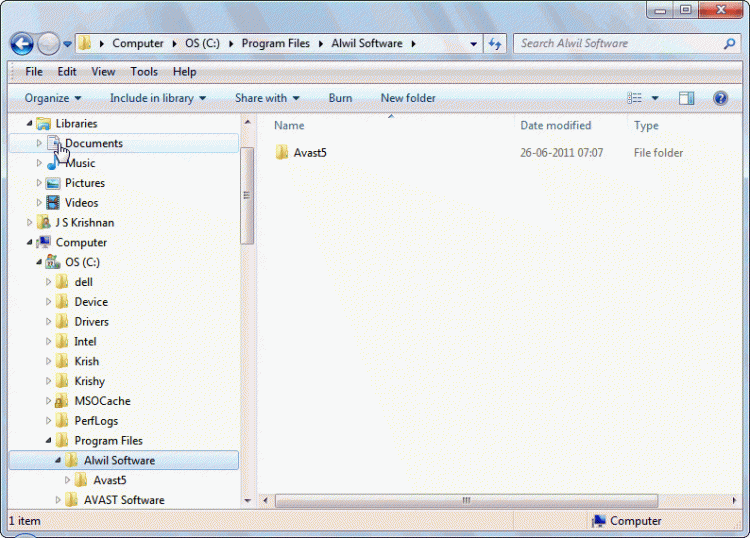Open the View menu
750x538 pixels.
tap(103, 72)
